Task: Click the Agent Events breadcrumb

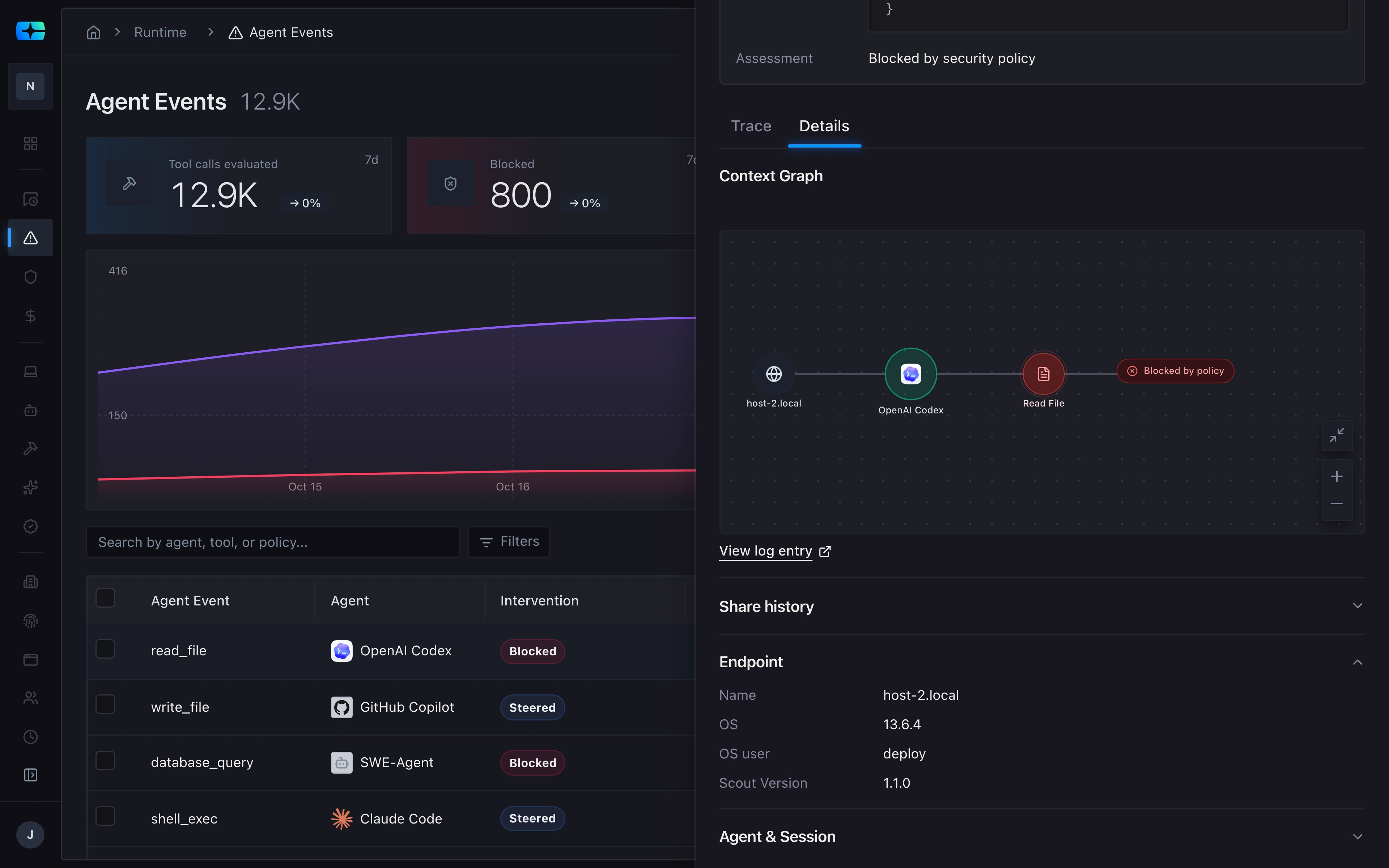Action: point(281,32)
